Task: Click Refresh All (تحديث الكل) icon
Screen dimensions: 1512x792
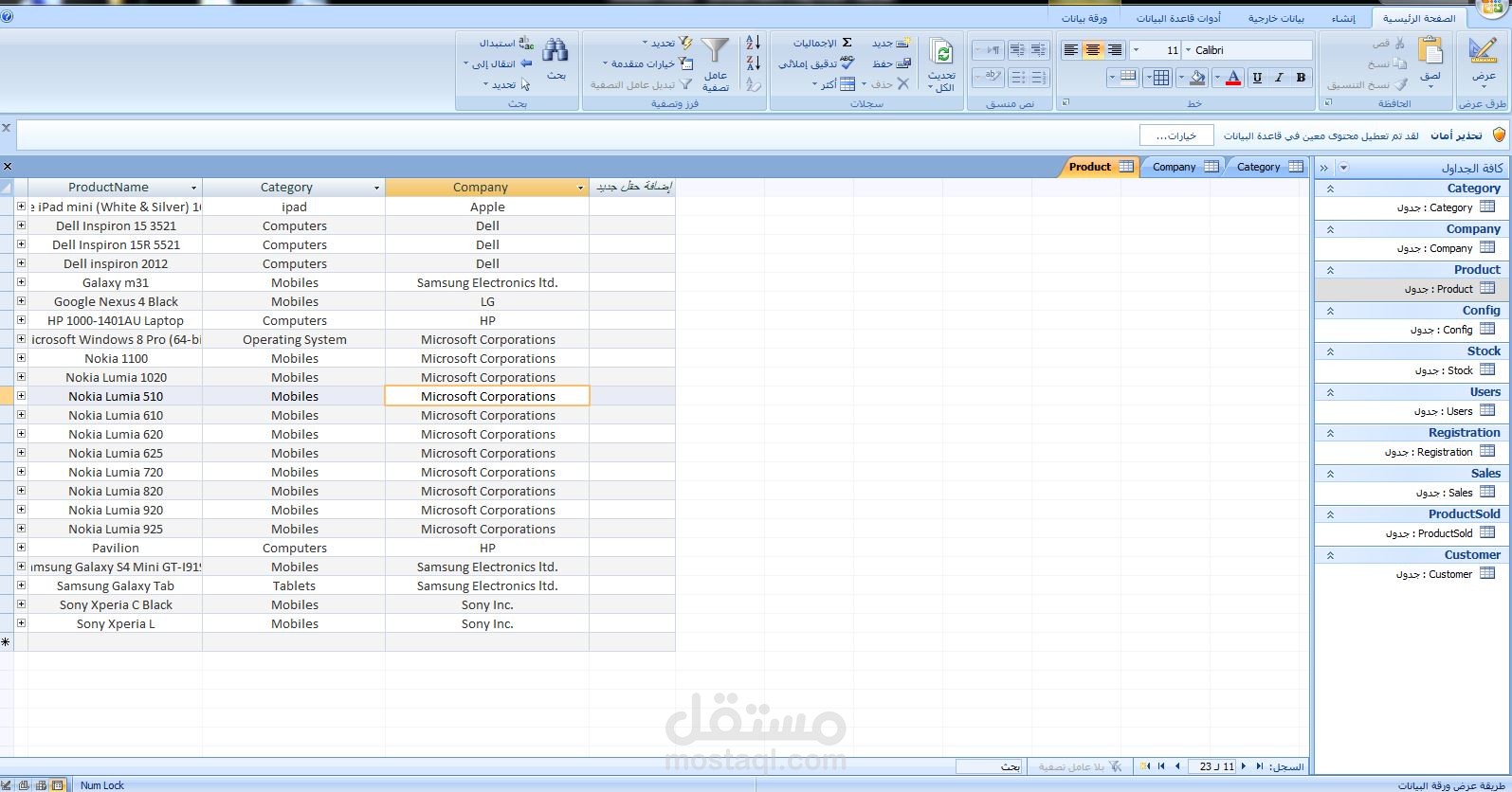Action: 941,53
